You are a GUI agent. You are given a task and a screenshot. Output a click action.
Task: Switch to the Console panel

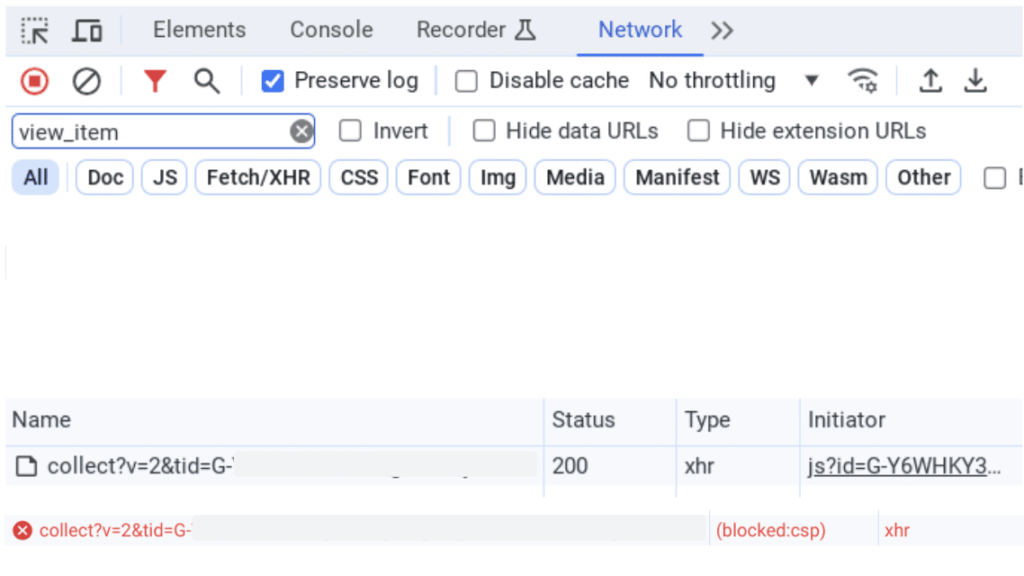330,30
